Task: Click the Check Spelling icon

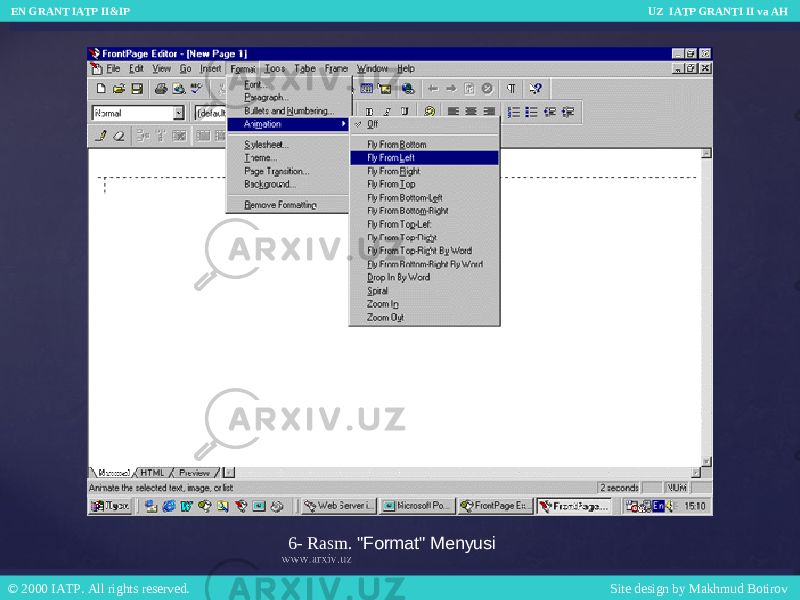Action: pyautogui.click(x=196, y=89)
